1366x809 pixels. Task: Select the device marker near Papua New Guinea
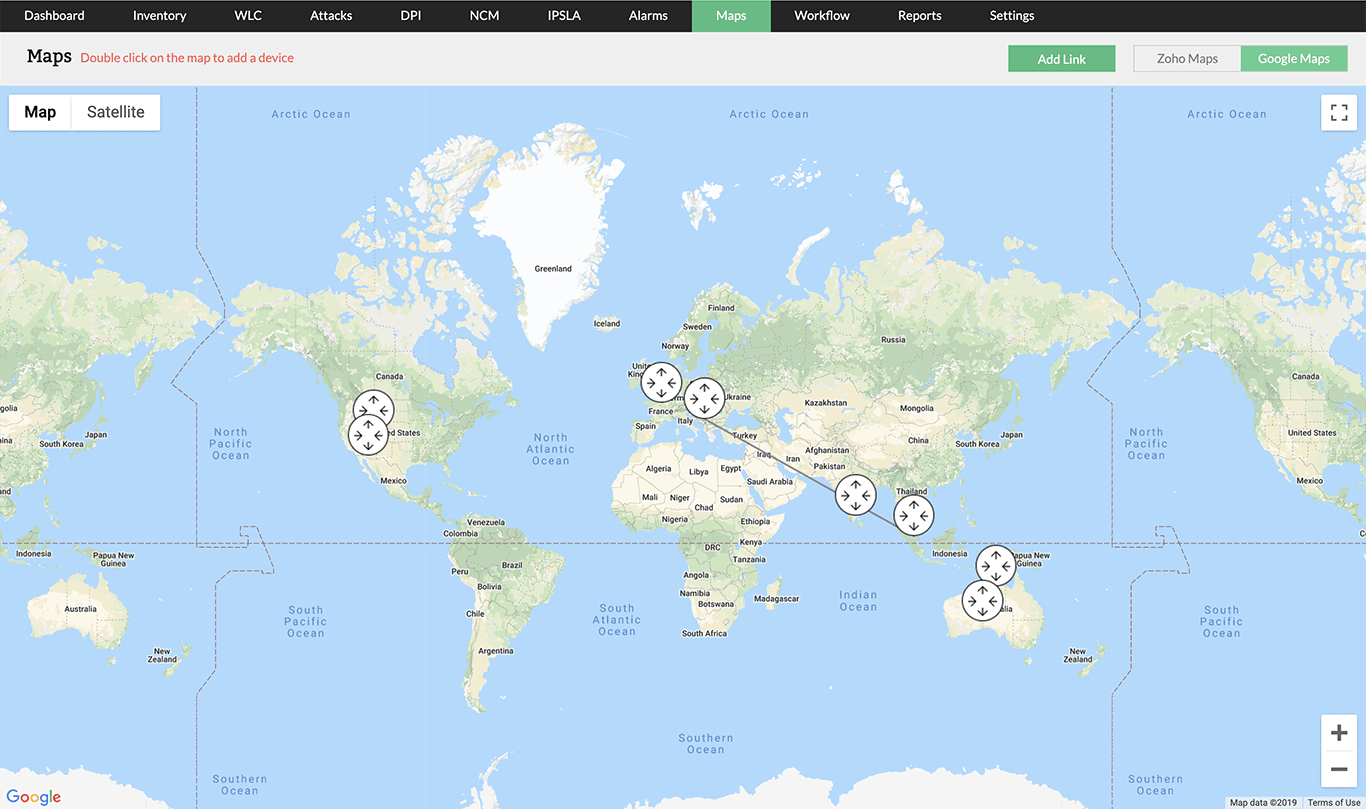(996, 565)
